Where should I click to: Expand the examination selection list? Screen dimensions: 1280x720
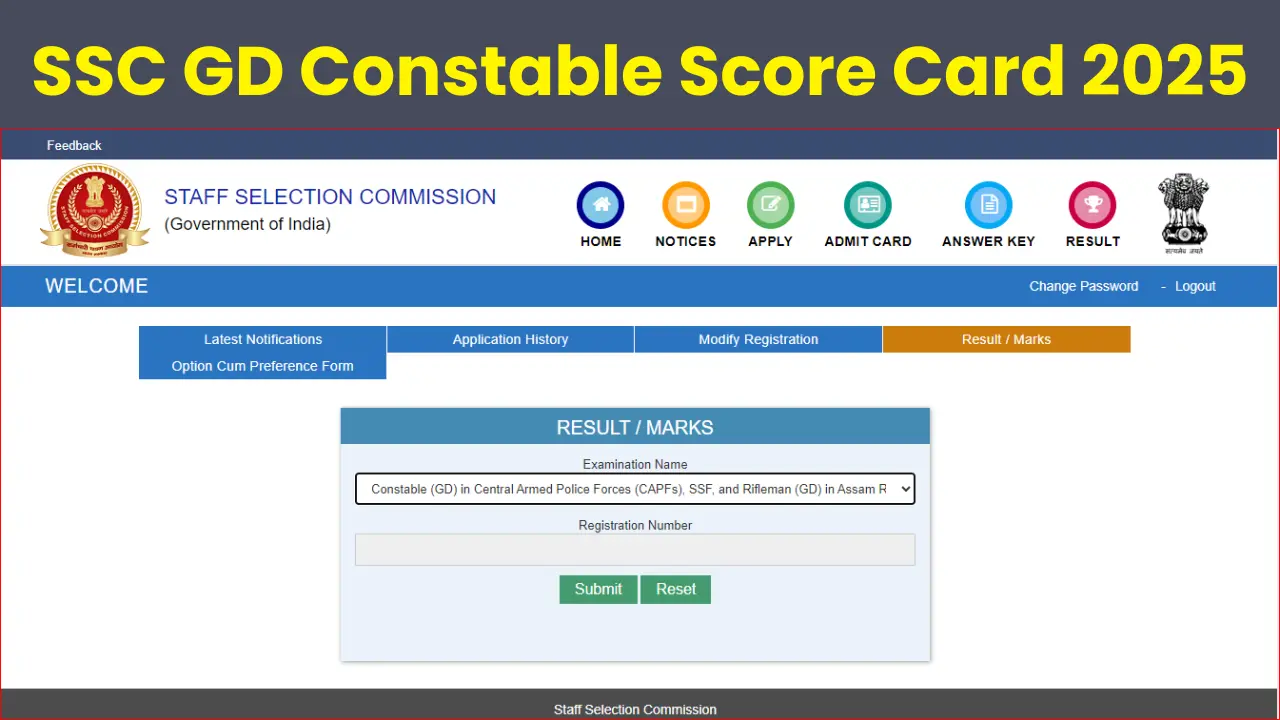pos(901,489)
